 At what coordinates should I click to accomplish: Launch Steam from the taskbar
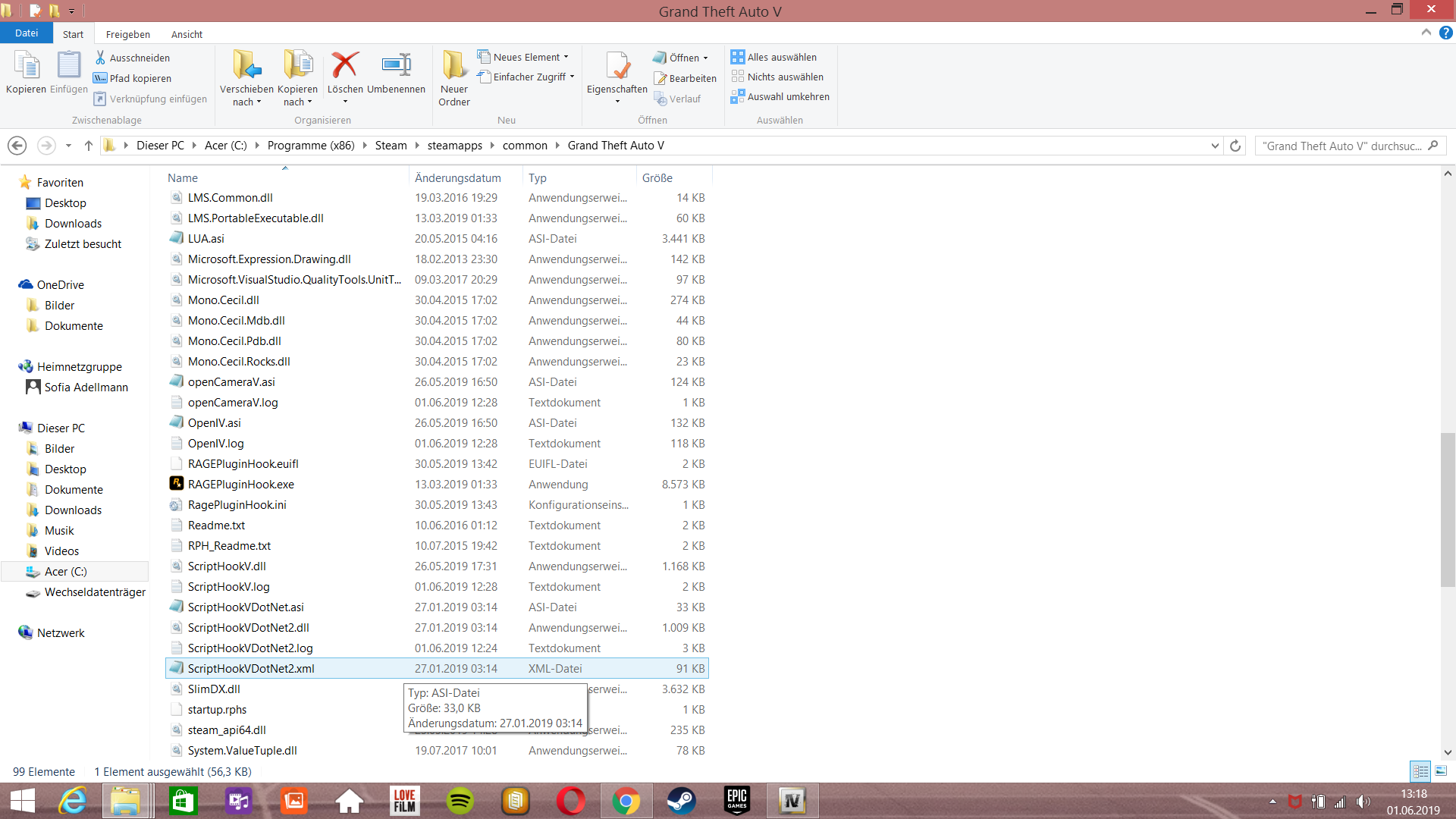[x=681, y=801]
